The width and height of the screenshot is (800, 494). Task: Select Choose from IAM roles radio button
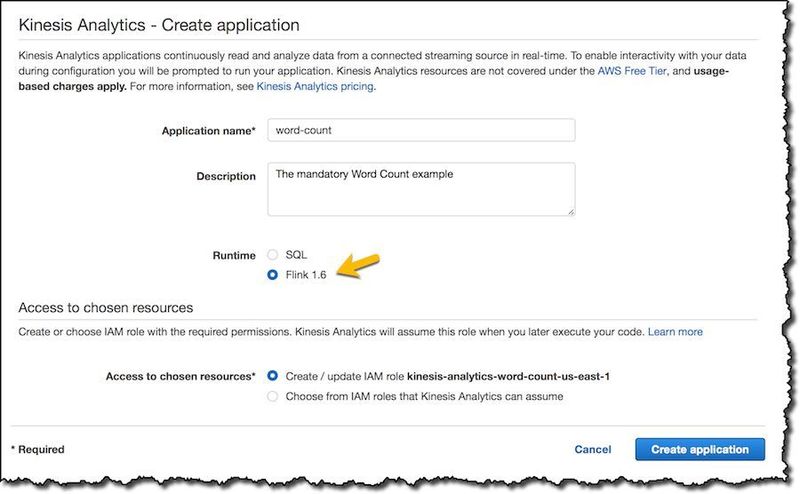pos(273,397)
